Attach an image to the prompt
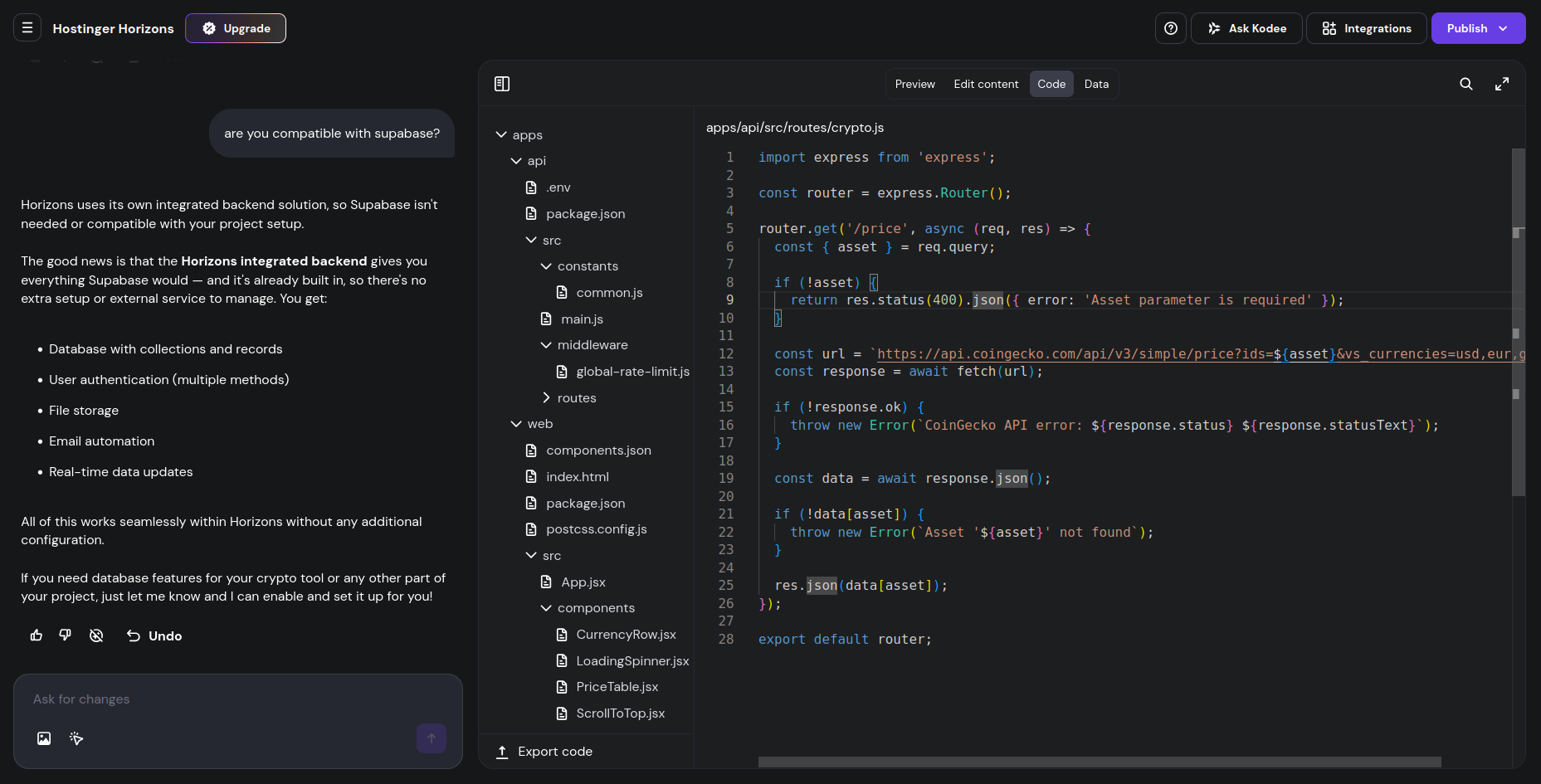 point(44,738)
